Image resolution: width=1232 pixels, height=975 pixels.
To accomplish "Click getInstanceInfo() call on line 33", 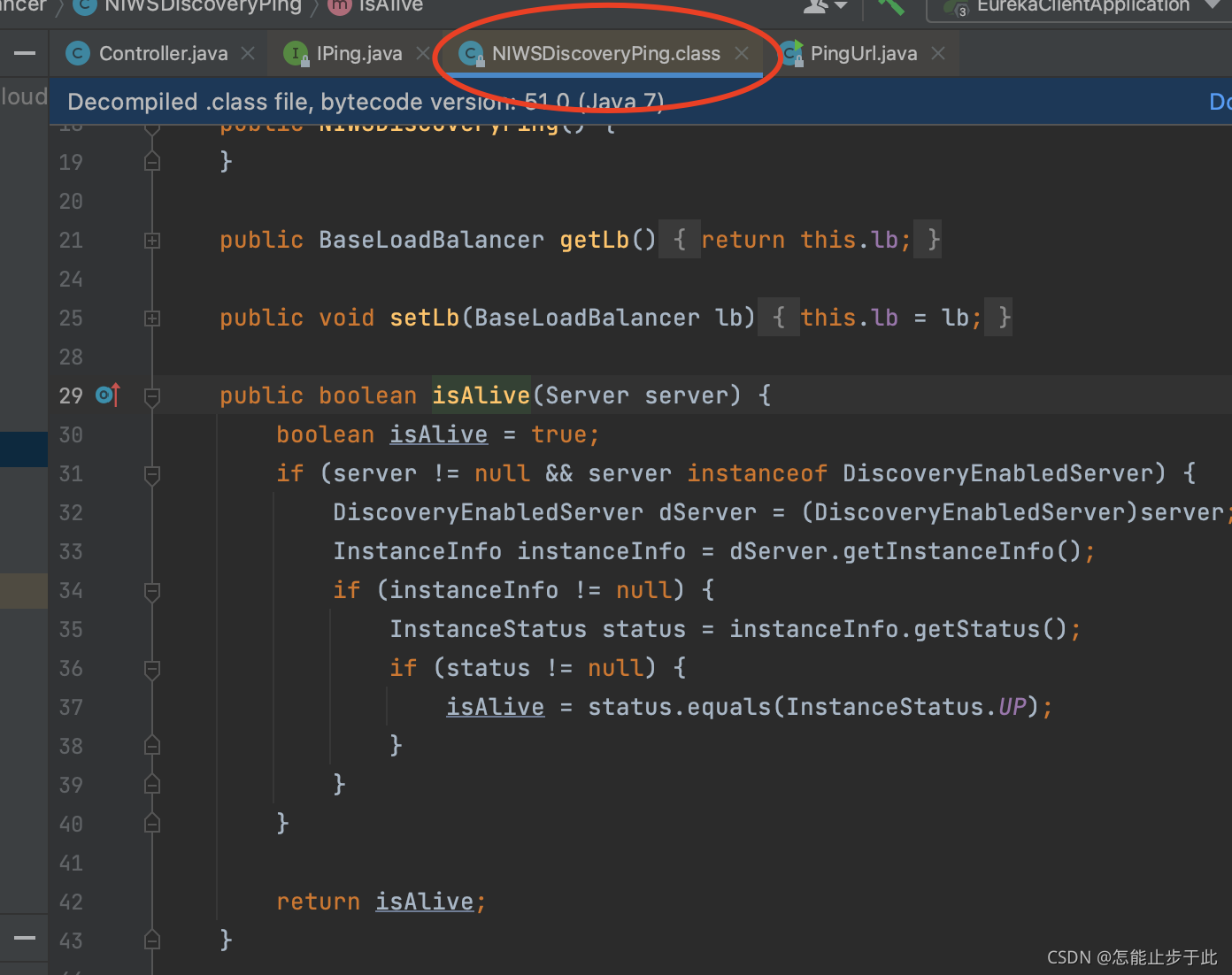I will click(x=962, y=551).
